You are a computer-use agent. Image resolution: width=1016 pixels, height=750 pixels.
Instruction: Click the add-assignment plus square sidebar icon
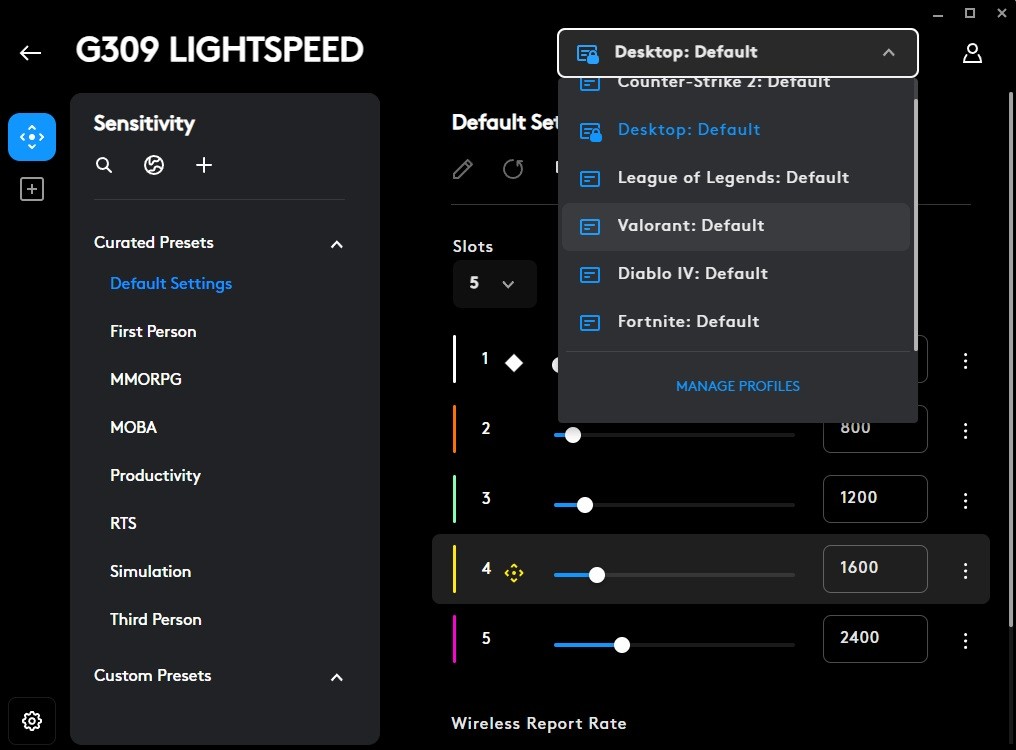pos(32,189)
